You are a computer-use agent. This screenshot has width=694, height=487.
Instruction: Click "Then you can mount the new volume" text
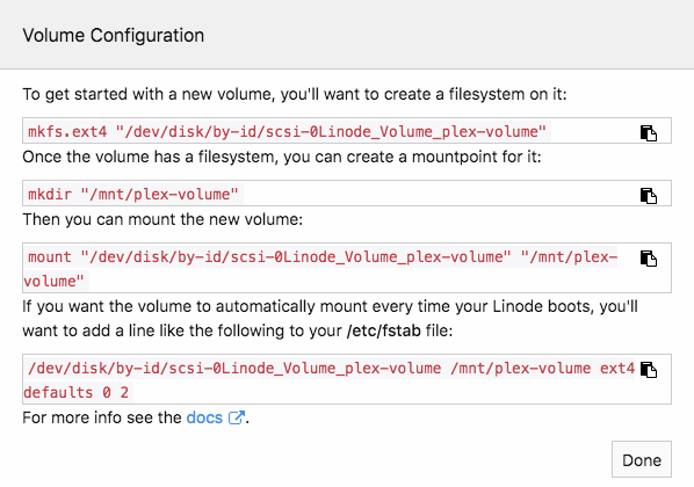(x=151, y=219)
